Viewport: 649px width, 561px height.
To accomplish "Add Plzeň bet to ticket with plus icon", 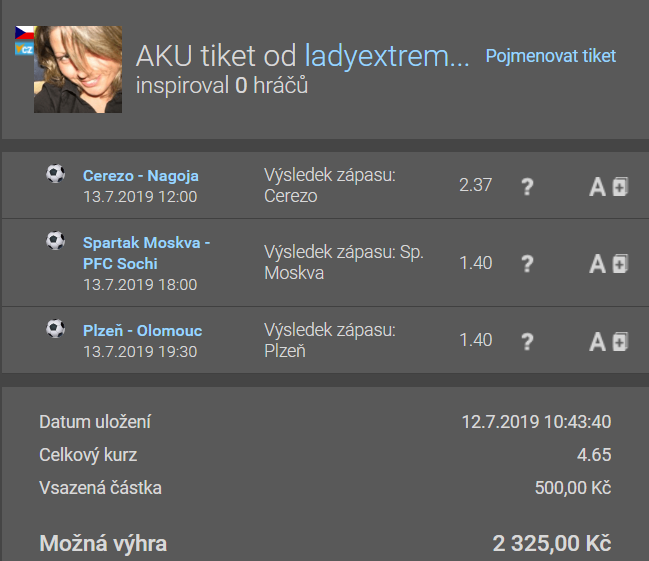I will 620,342.
